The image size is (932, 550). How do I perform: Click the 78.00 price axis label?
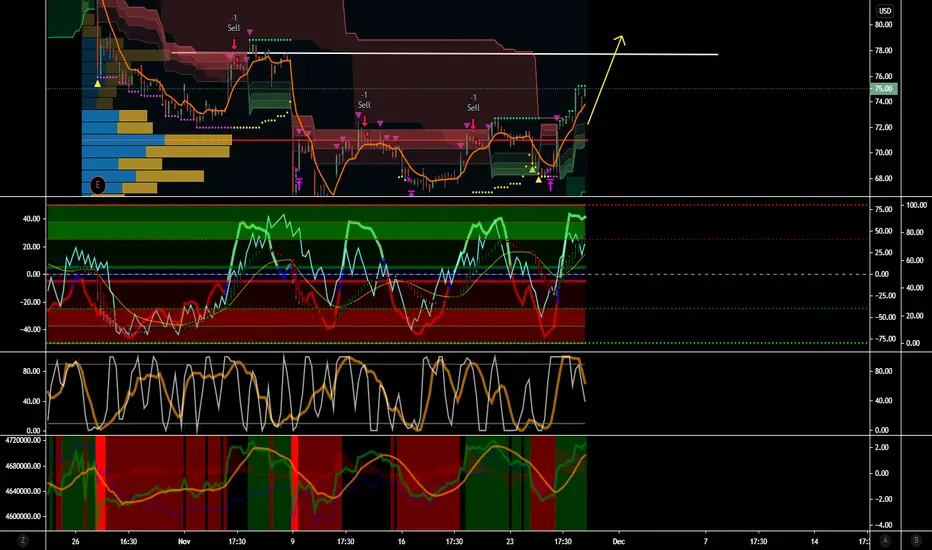pos(883,51)
